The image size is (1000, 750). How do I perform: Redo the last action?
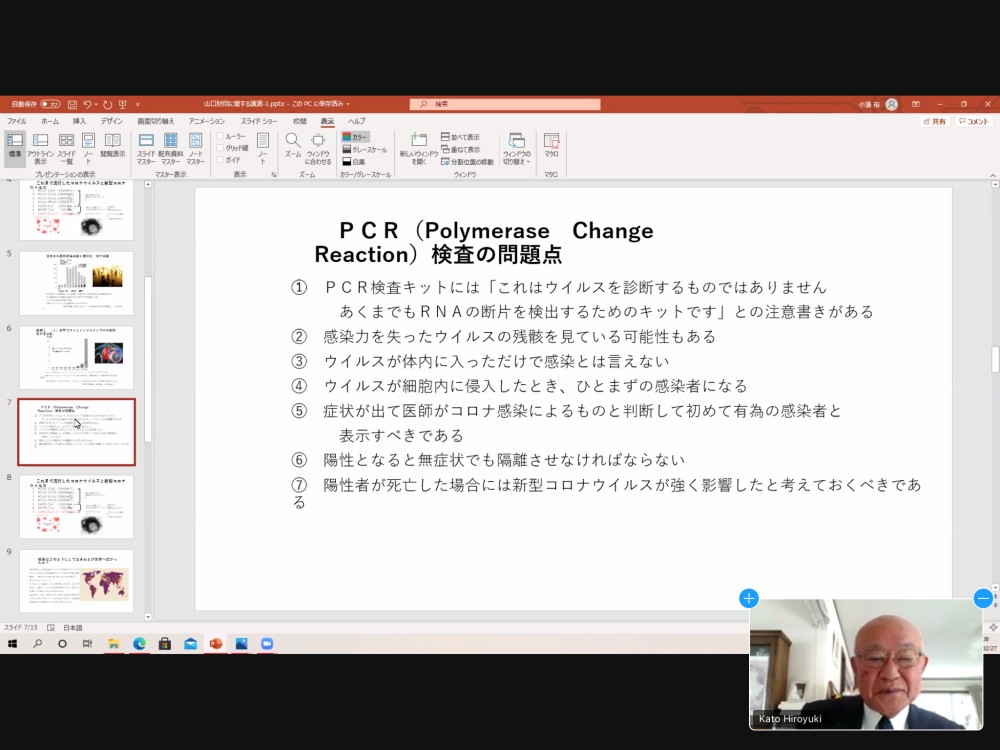[x=107, y=104]
